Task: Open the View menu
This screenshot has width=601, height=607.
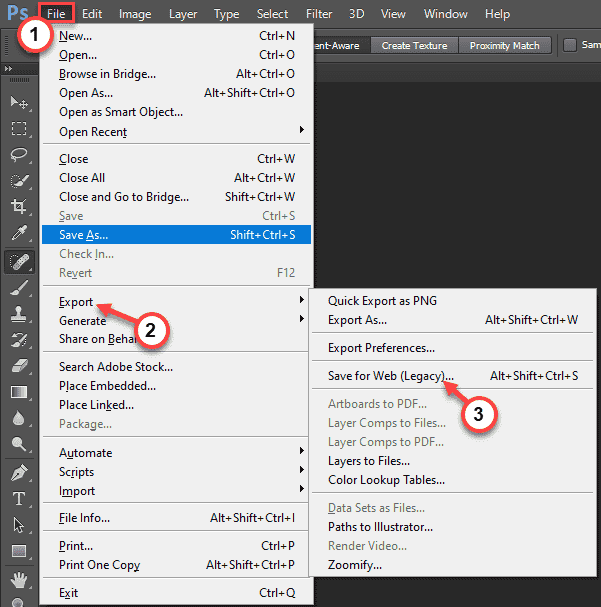Action: tap(393, 14)
